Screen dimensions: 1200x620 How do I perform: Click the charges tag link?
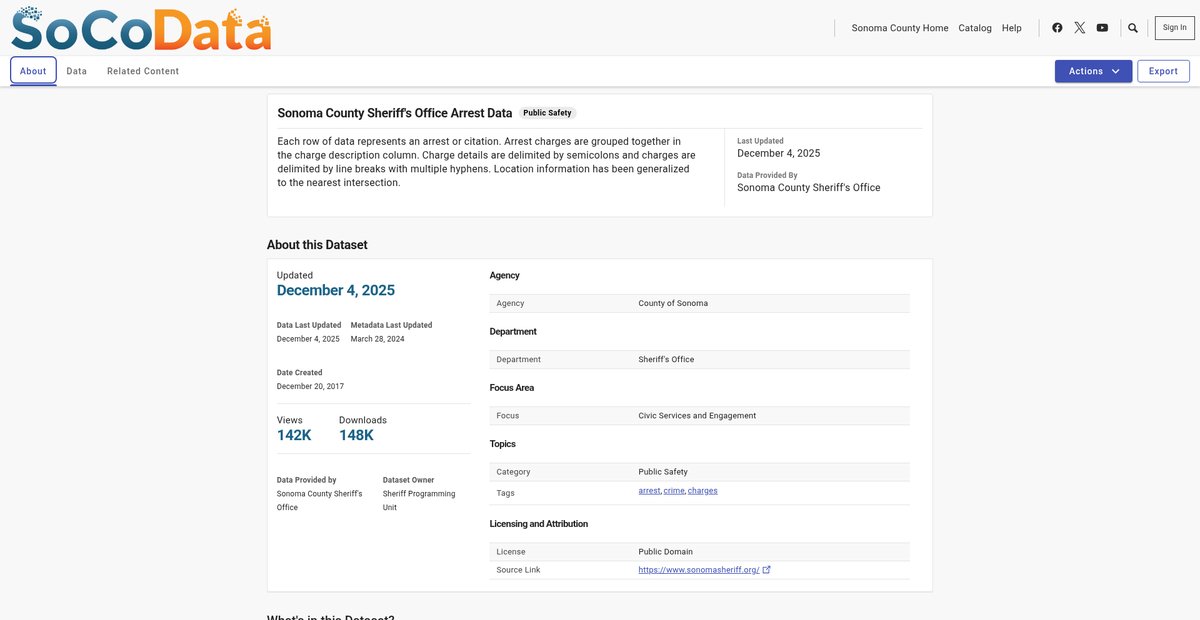click(703, 491)
